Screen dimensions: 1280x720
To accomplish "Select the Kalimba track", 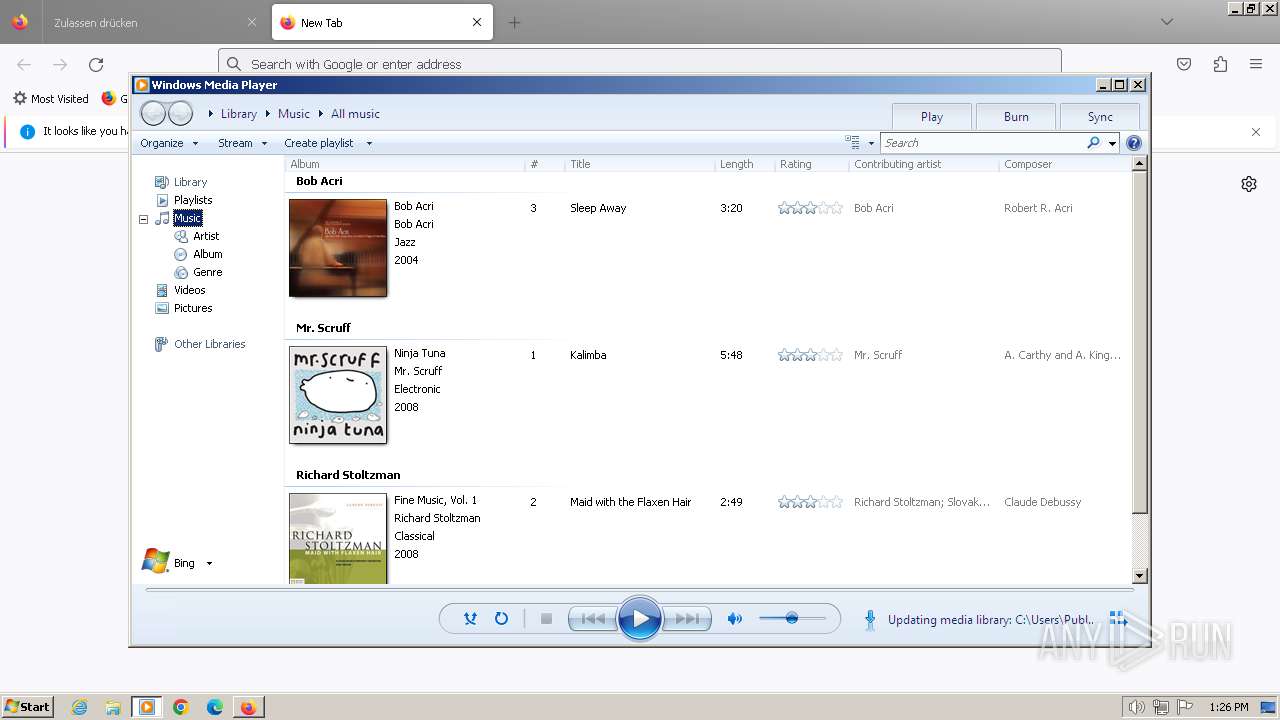I will (x=588, y=355).
